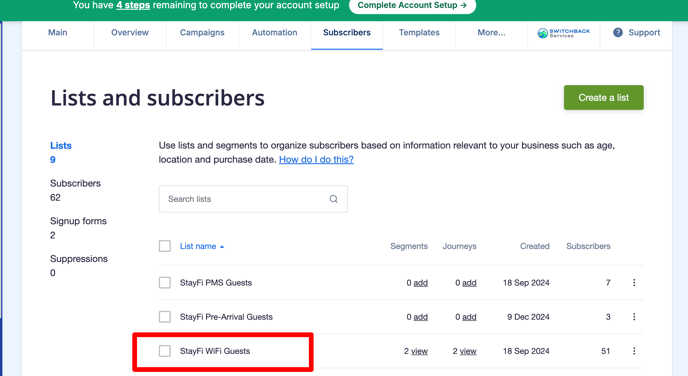Screen dimensions: 688x376
Task: Click subscriber count 51 for WiFi Guests
Action: [606, 351]
